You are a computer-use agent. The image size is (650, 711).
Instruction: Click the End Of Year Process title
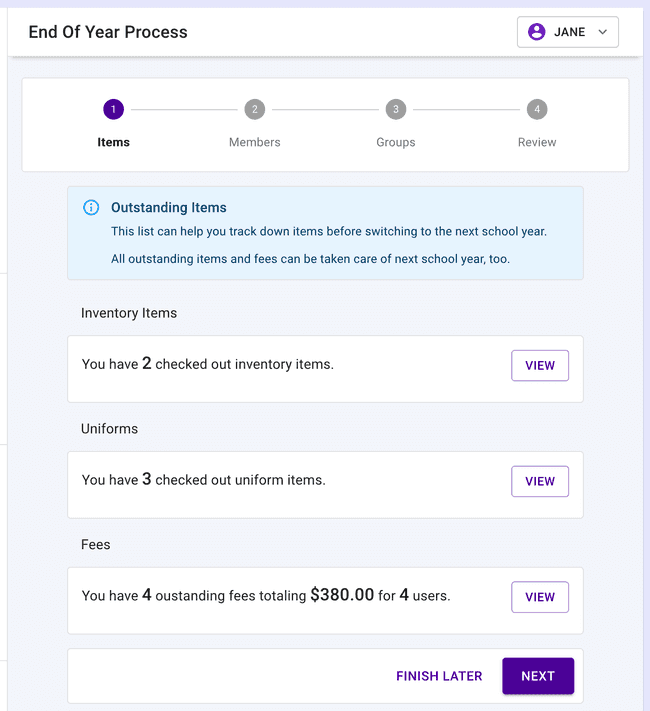tap(108, 32)
